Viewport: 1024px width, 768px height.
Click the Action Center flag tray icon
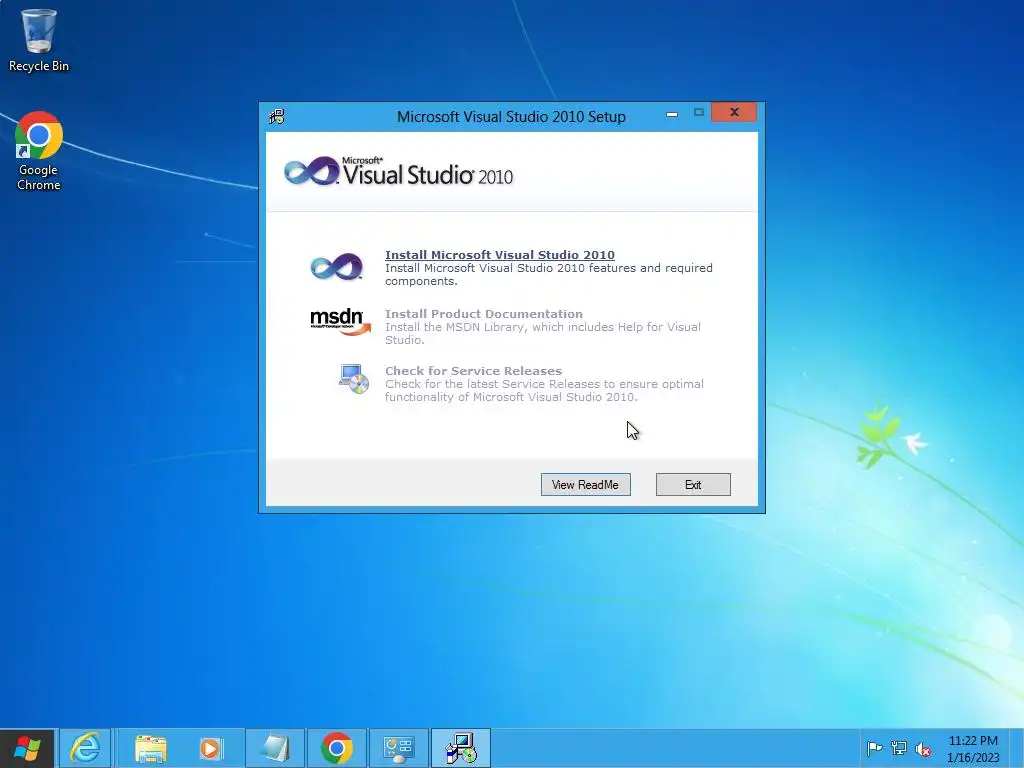[874, 748]
